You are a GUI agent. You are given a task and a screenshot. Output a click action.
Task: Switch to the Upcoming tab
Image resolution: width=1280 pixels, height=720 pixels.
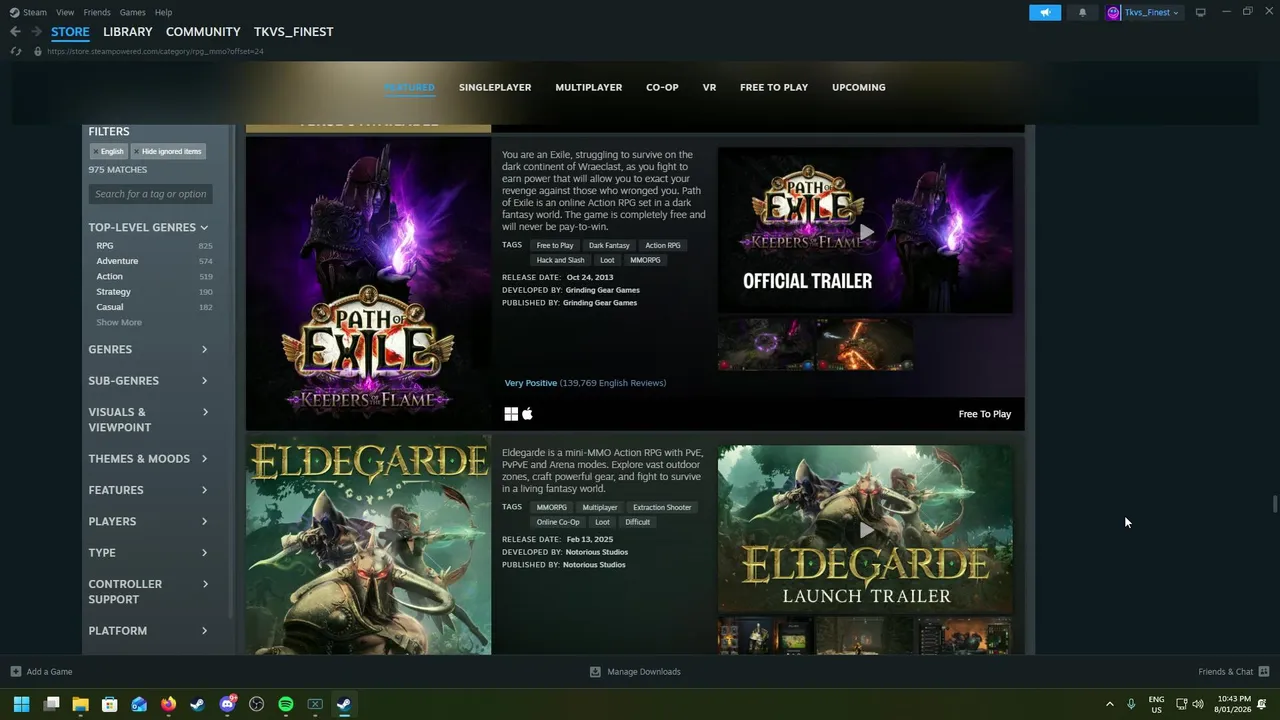[859, 87]
